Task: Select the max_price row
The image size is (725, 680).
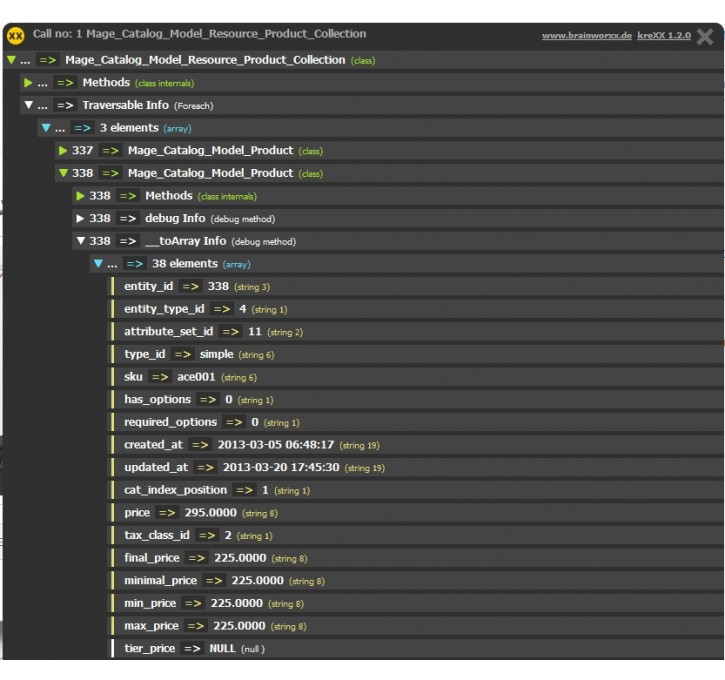Action: coord(415,626)
